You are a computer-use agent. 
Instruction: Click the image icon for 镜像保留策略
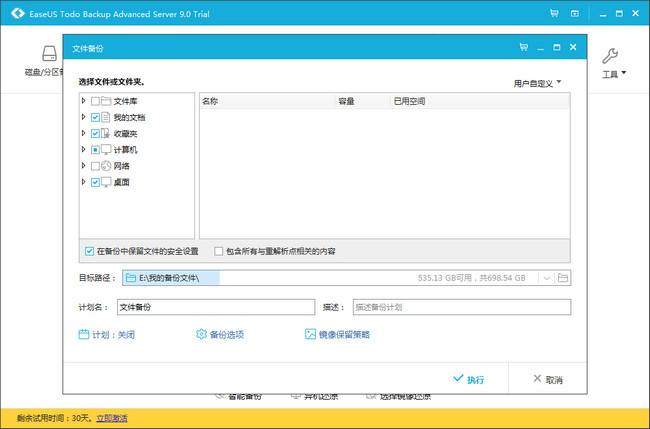click(310, 334)
